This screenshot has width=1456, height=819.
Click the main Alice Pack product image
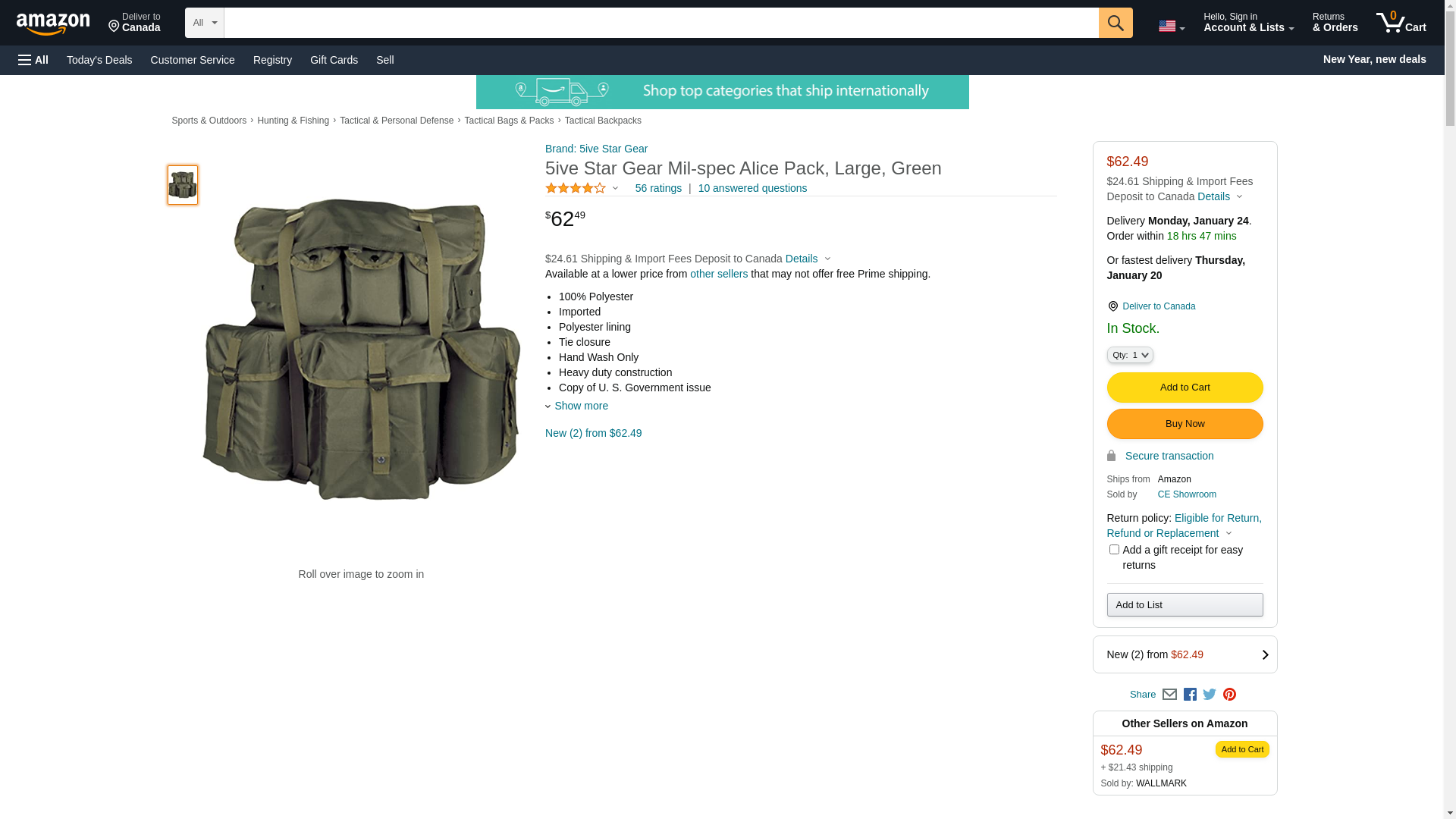pos(361,350)
